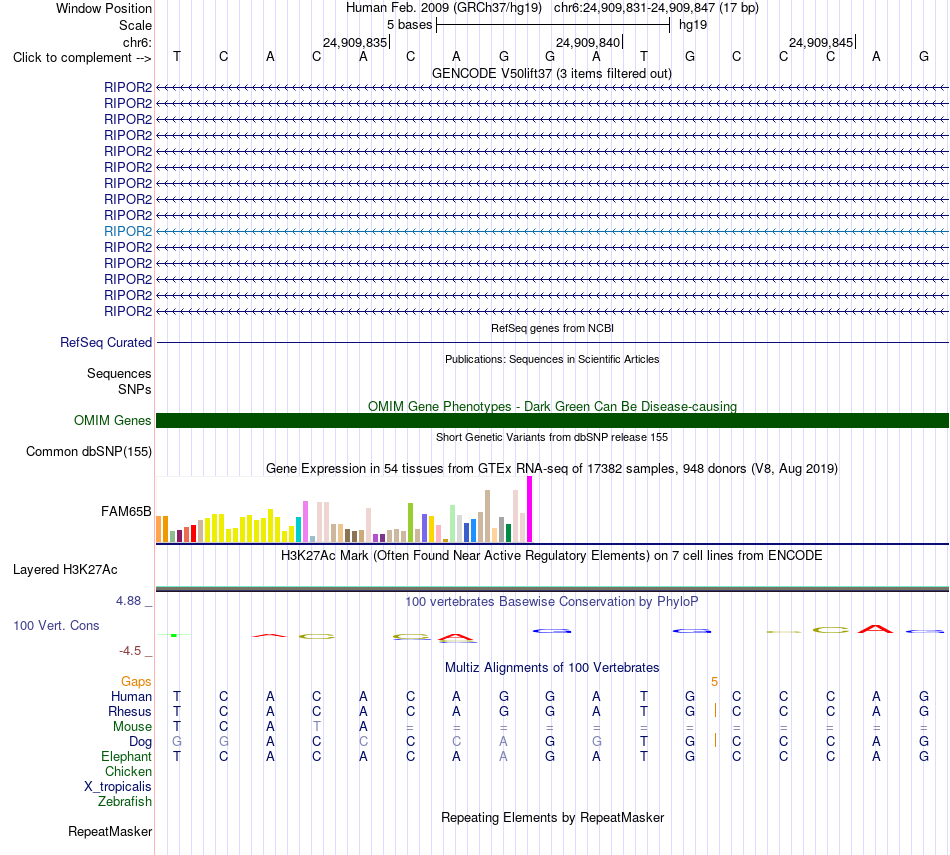The height and width of the screenshot is (855, 950).
Task: Click the orange gap number 5 in alignment
Action: pyautogui.click(x=714, y=682)
